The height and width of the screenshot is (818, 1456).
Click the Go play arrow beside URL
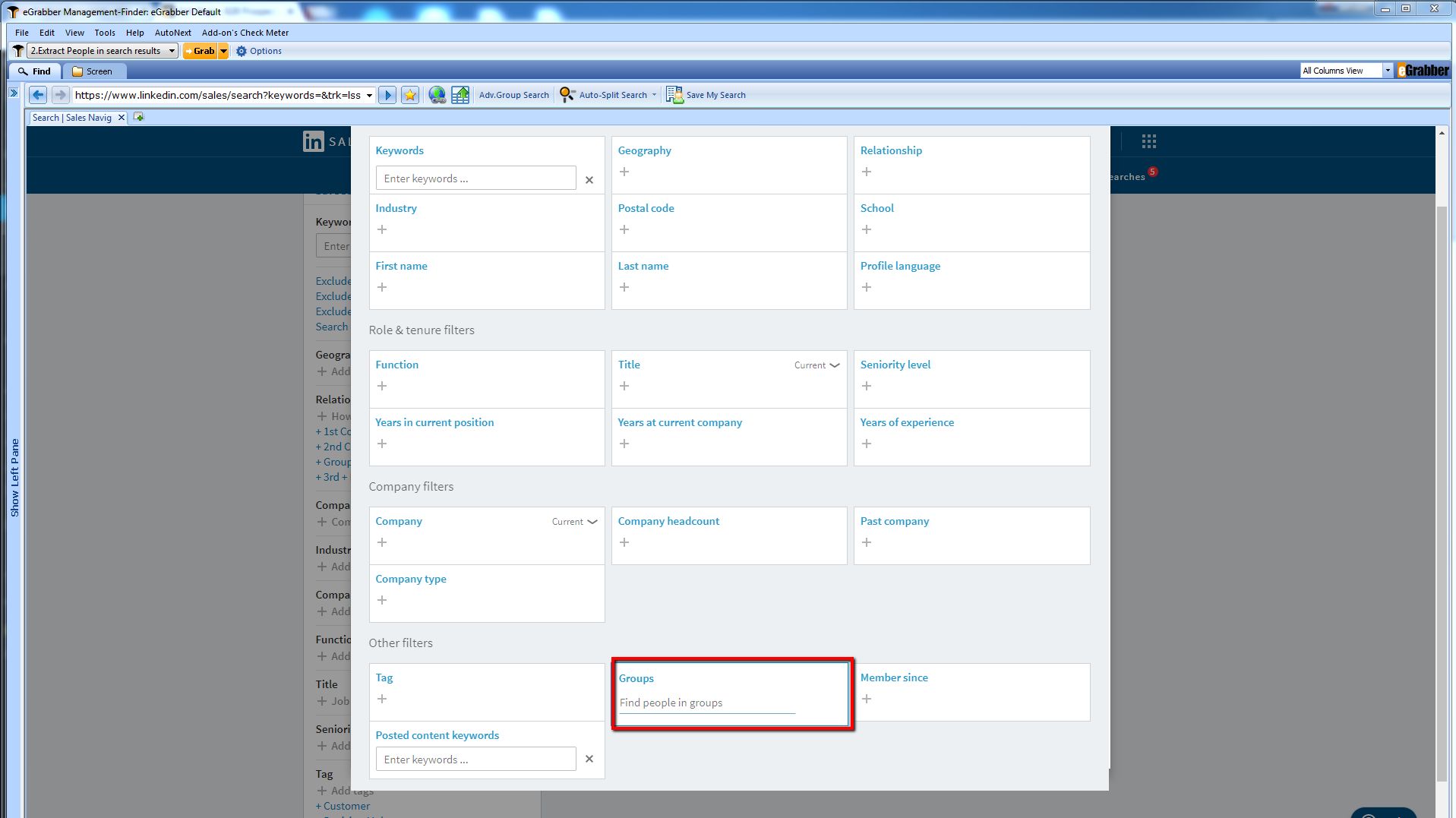(x=387, y=95)
